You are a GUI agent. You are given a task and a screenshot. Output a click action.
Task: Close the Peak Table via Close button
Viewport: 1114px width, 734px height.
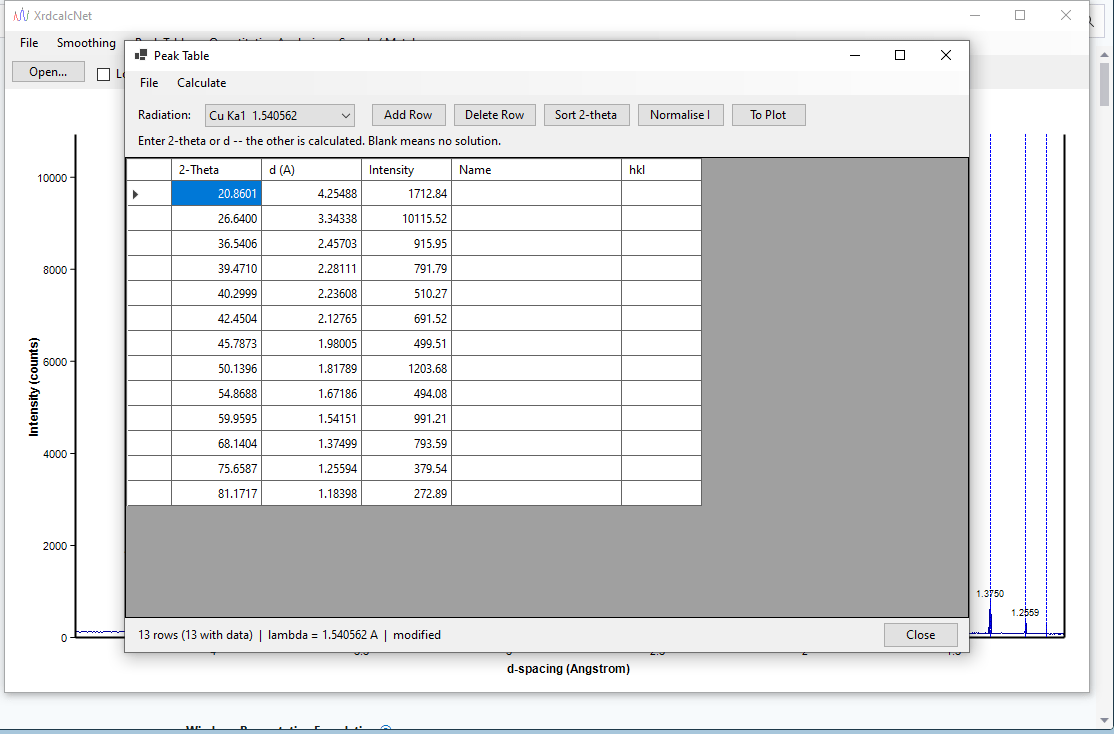[920, 635]
